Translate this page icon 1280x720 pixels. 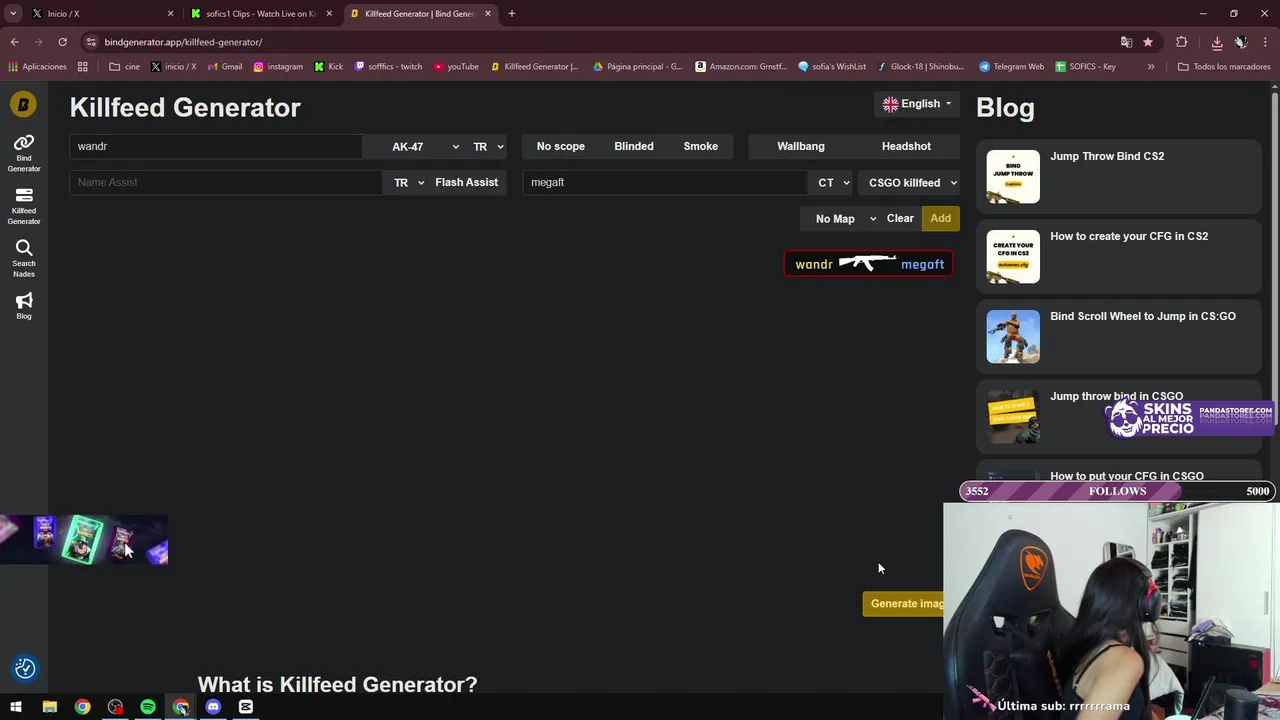pos(1126,42)
